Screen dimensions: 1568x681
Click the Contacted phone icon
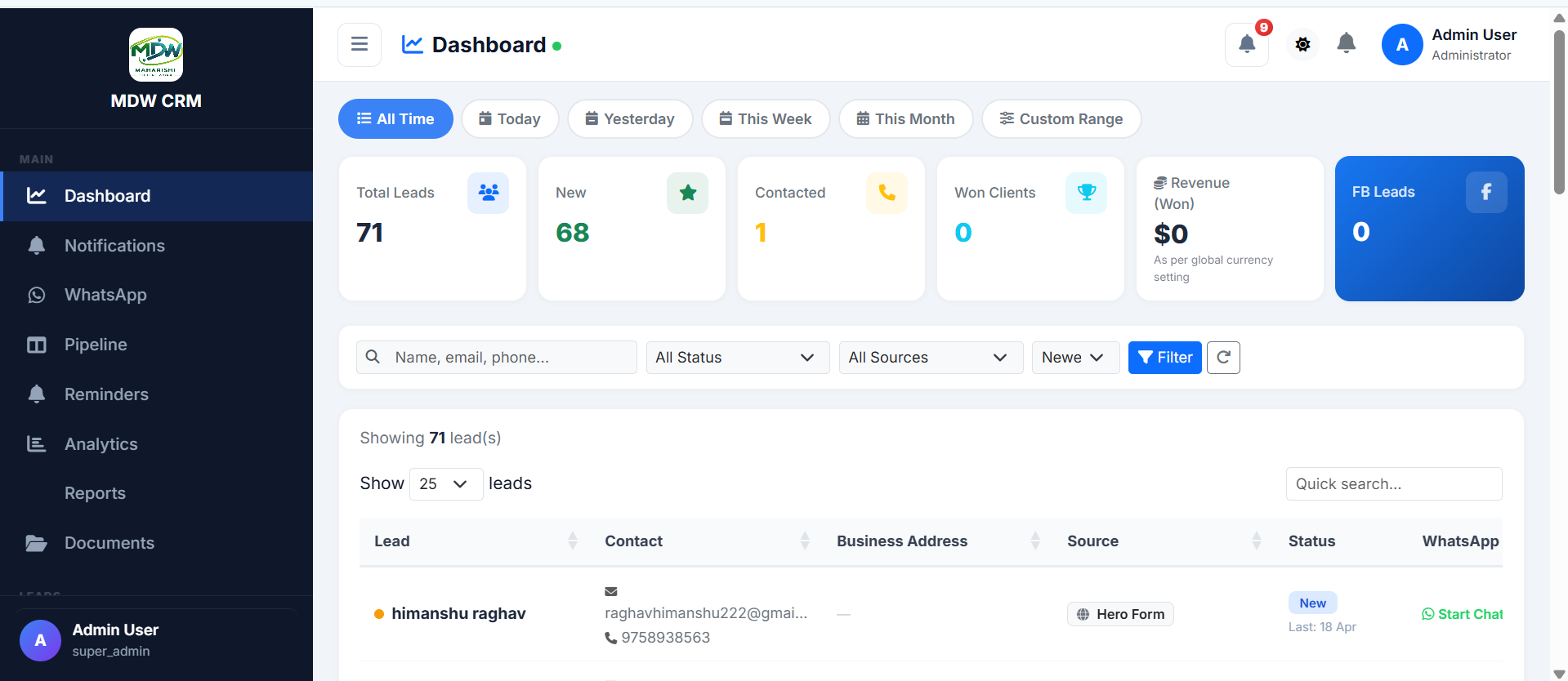click(887, 193)
